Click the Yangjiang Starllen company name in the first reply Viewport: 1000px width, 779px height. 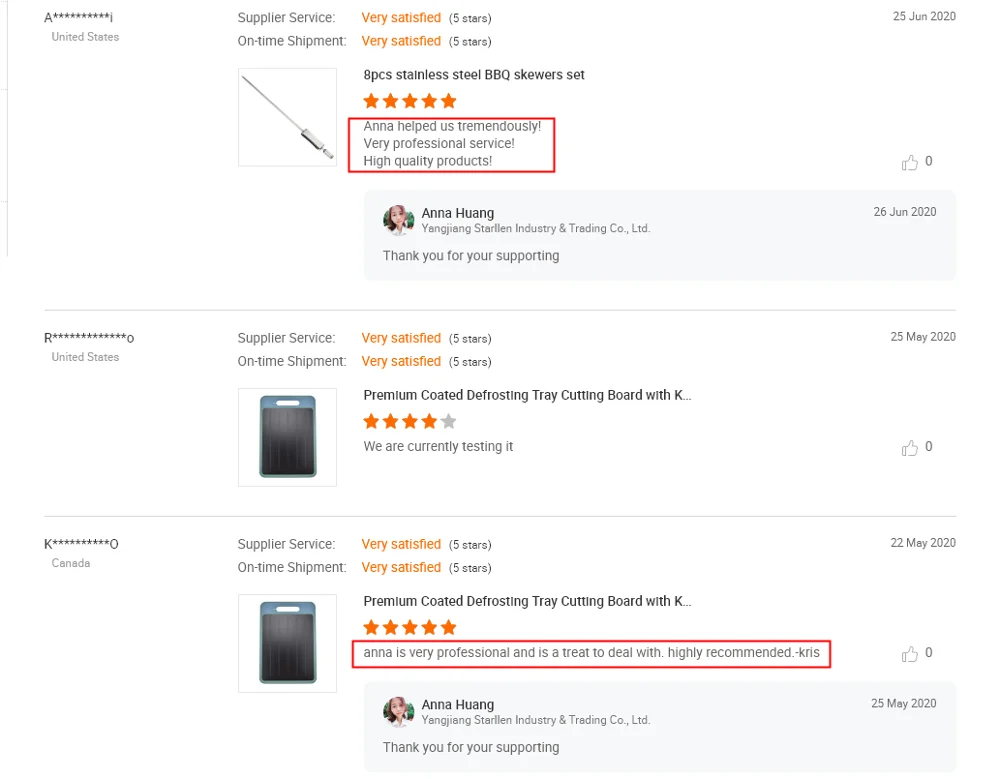(535, 228)
